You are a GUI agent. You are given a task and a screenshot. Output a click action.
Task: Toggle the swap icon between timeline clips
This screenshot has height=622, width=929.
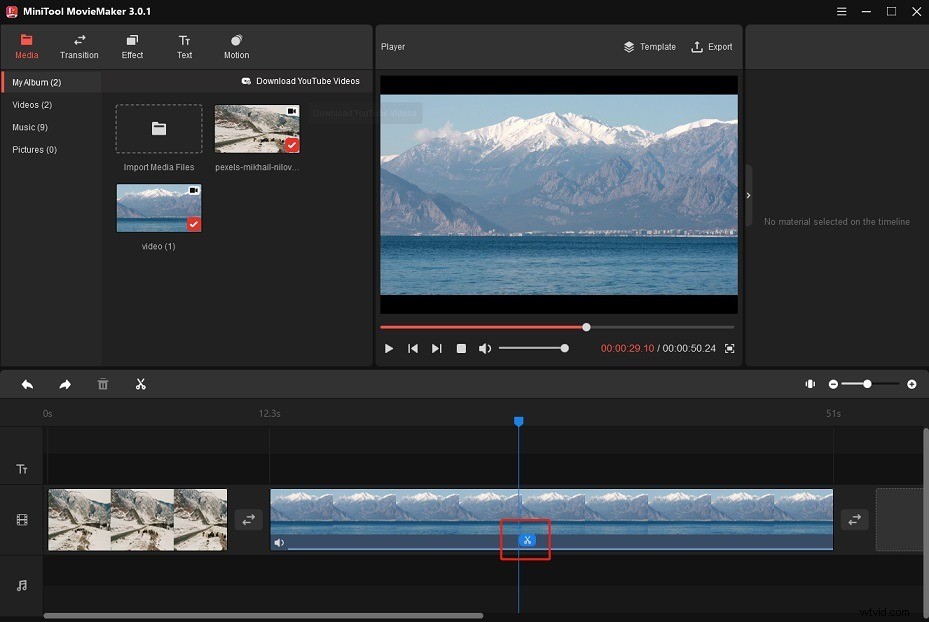[248, 519]
